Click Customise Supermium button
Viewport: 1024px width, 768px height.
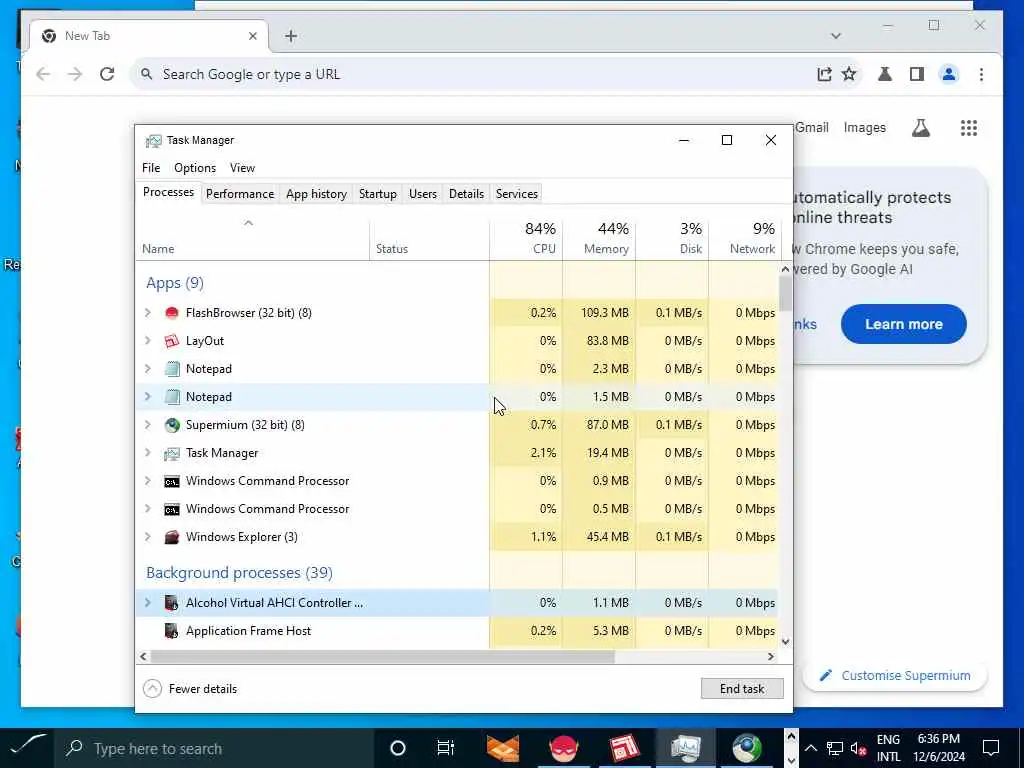click(894, 676)
